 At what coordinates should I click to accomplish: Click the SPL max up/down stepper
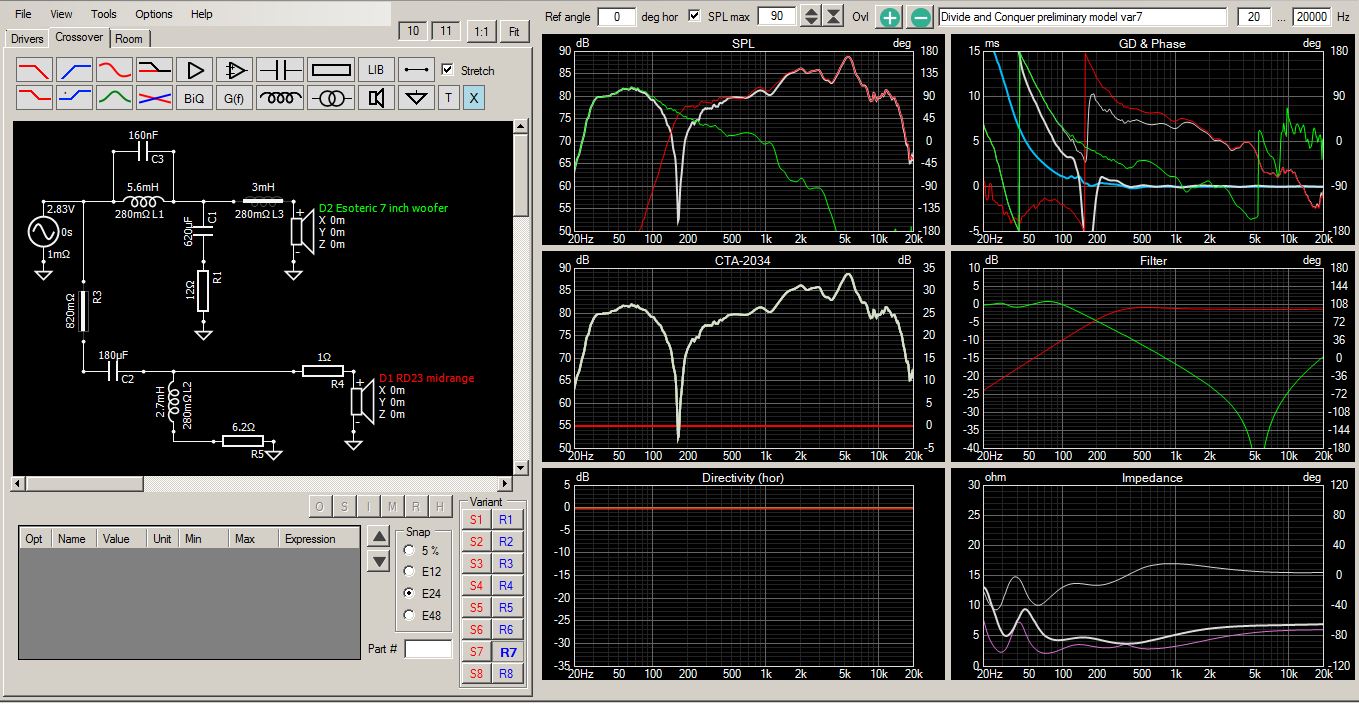tap(811, 17)
